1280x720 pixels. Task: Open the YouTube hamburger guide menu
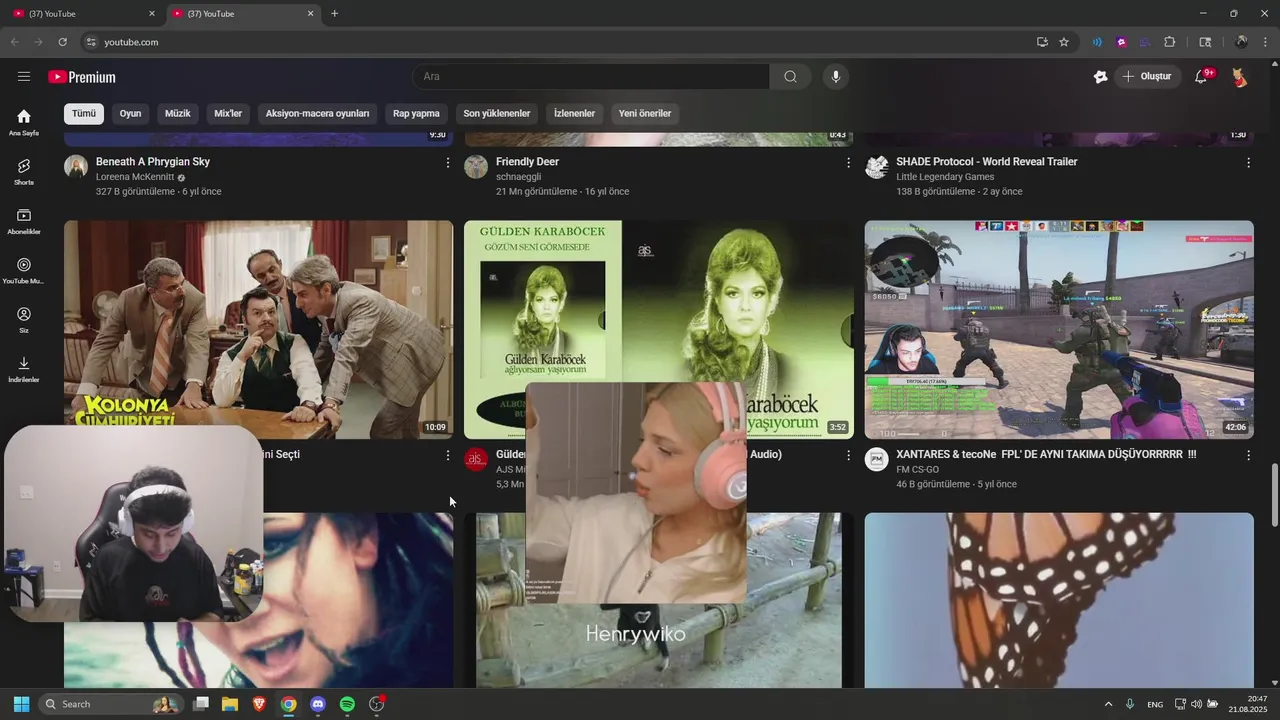pos(24,76)
